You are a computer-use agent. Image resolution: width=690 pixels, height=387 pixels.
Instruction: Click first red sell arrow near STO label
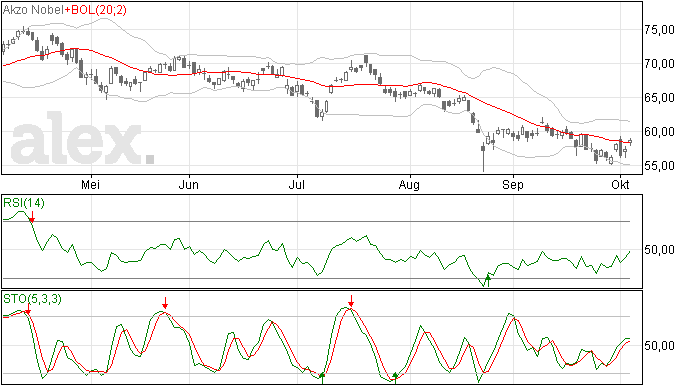pos(28,309)
